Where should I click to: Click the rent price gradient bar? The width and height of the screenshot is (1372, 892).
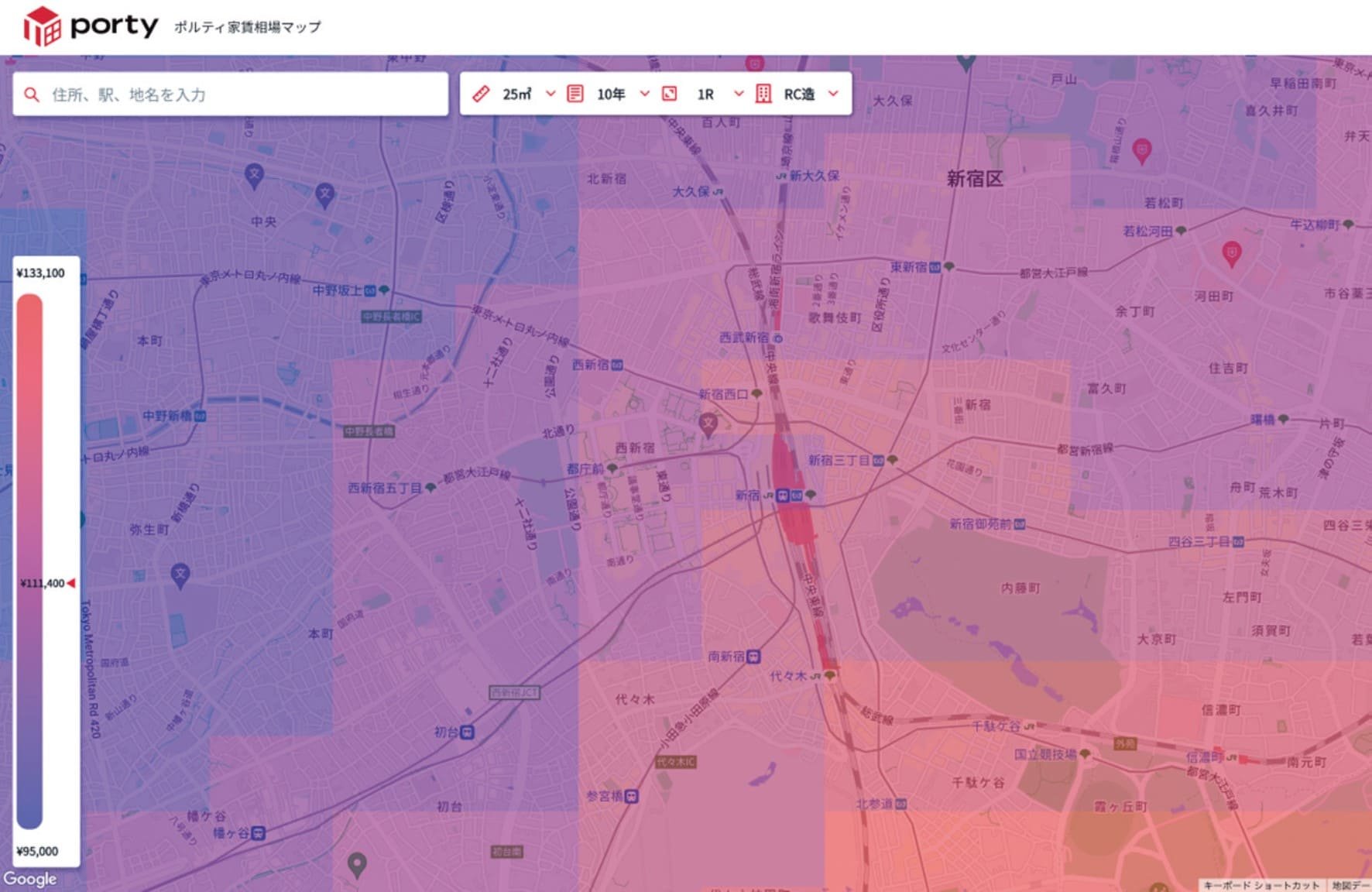coord(29,561)
